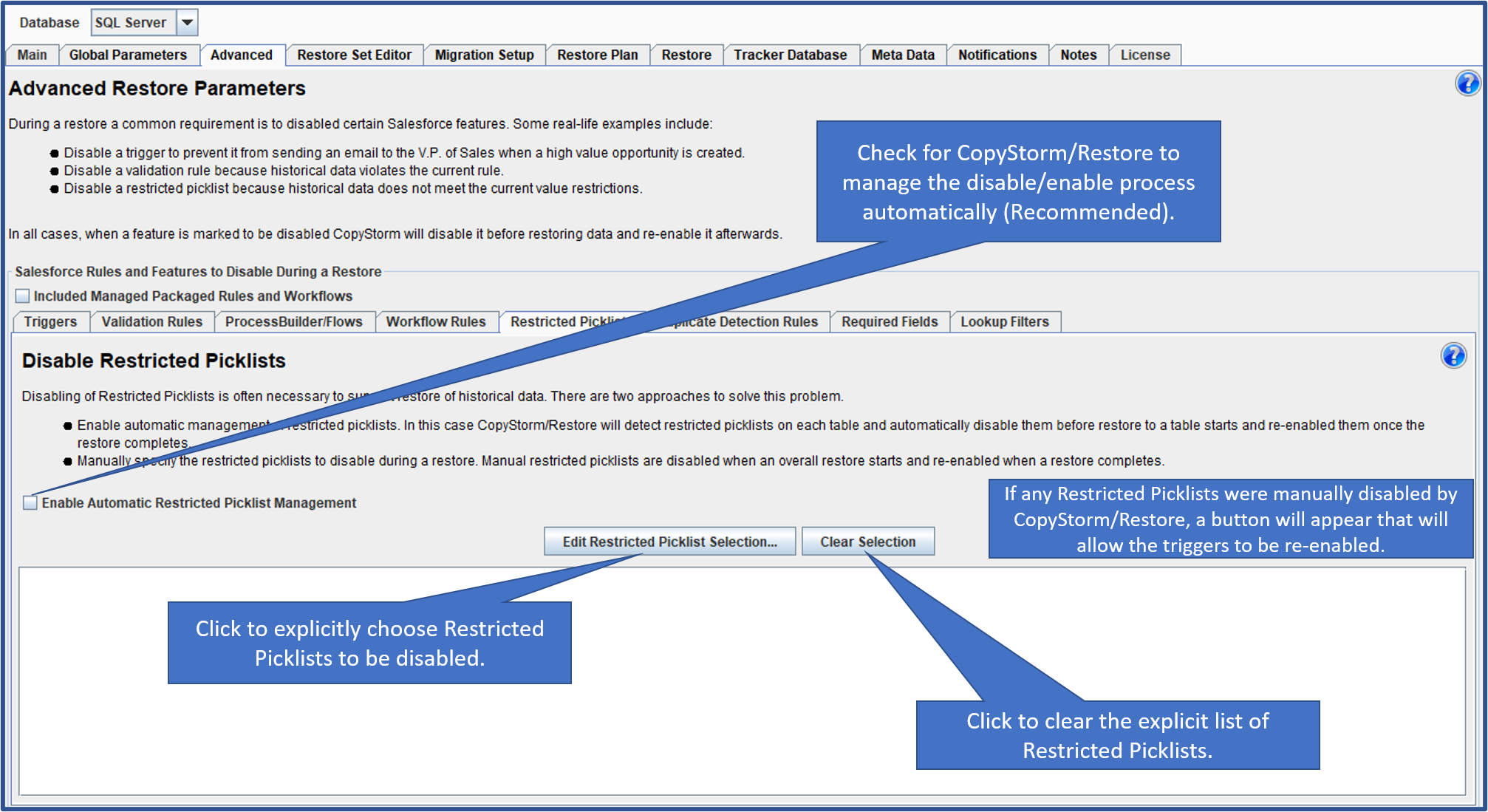Image resolution: width=1488 pixels, height=812 pixels.
Task: Switch to the Notes tab
Action: [1078, 55]
